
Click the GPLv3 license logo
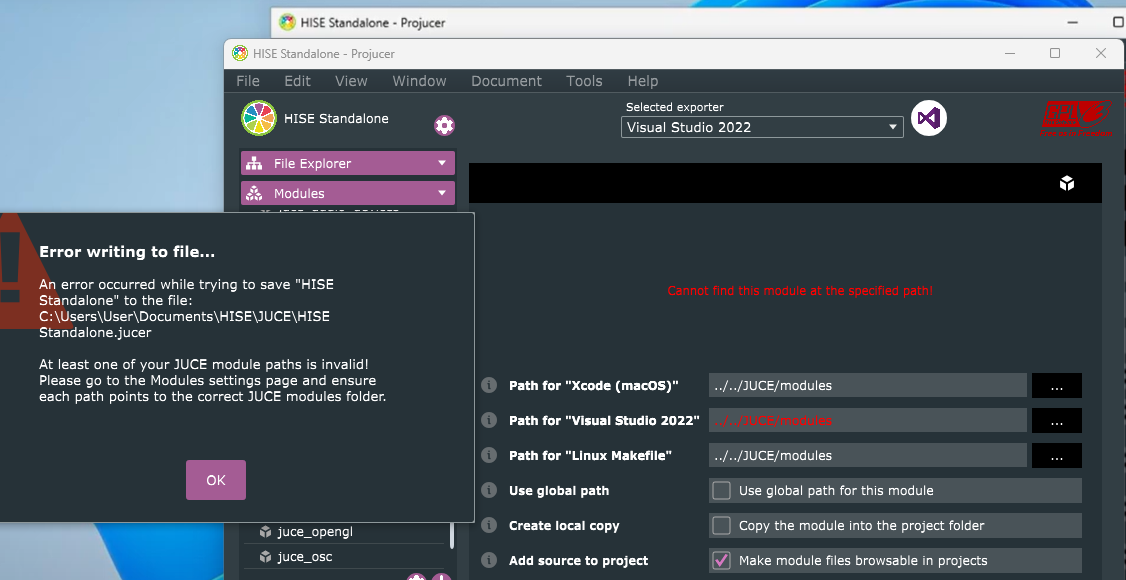1075,118
